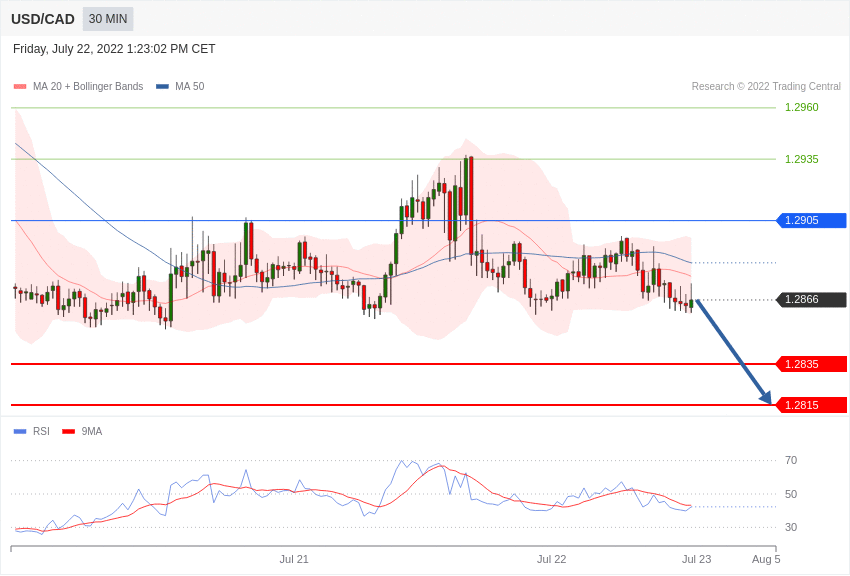Click the red 1.2835 target price tag

[812, 364]
